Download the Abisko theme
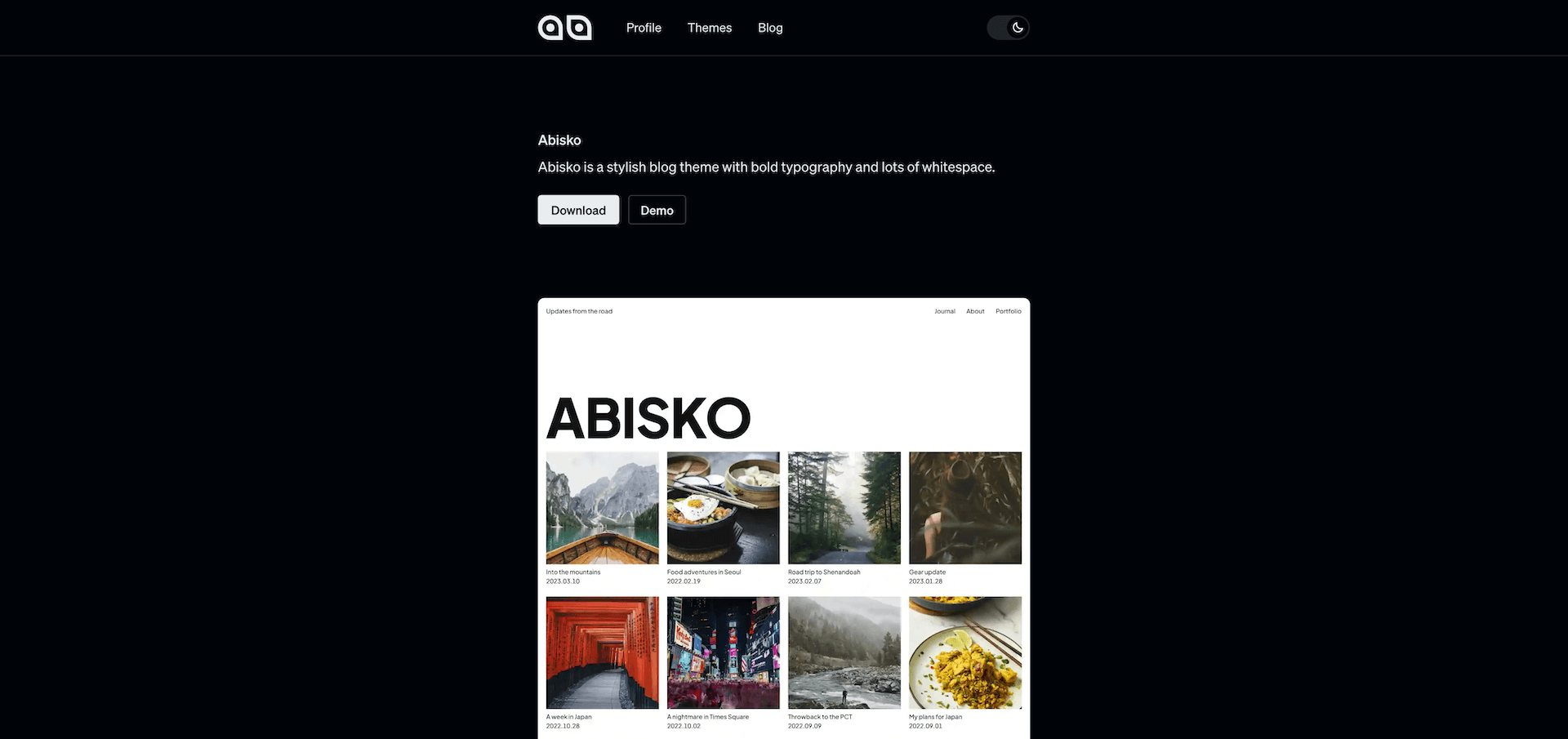1568x739 pixels. pos(578,210)
